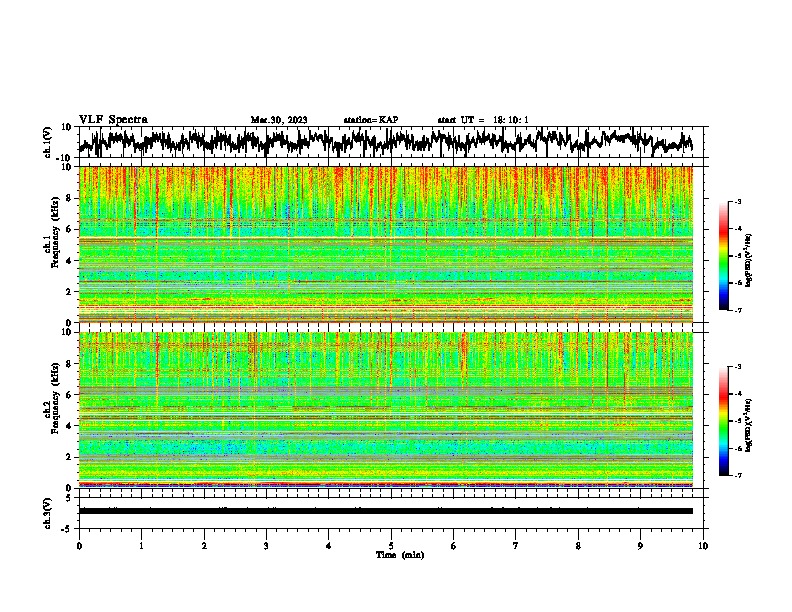Viewport: 792px width, 612px height.
Task: Click the ch.2 frequency axis "2" tick label
Action: [x=69, y=457]
